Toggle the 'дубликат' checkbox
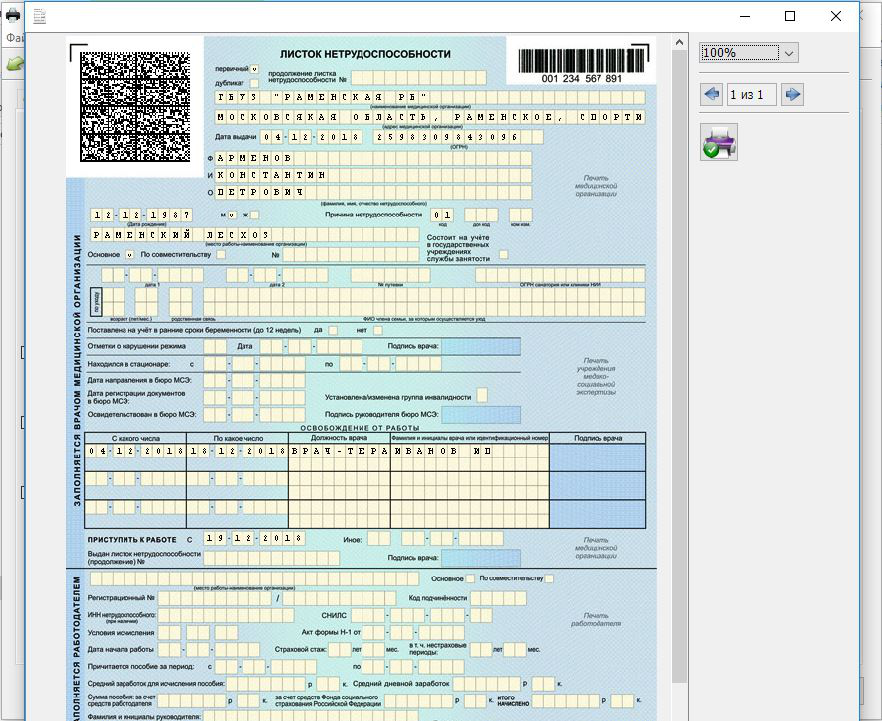The height and width of the screenshot is (721, 882). [255, 83]
